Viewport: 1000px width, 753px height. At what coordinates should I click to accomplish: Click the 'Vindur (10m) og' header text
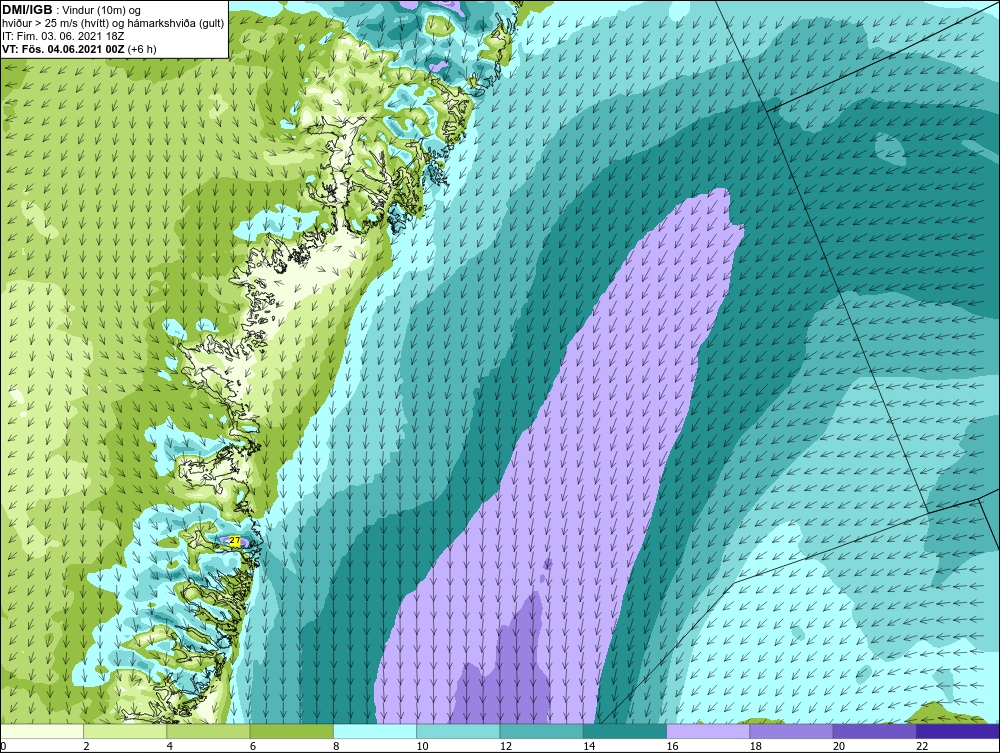tap(102, 11)
